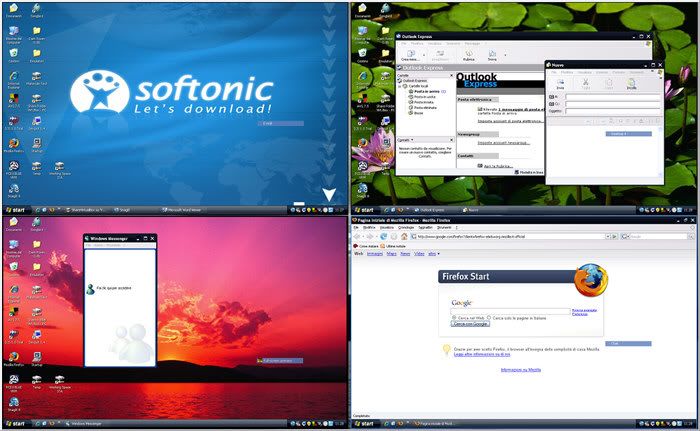Viewport: 700px width, 431px height.
Task: Click the Windows Messenger sign-in buddy icon
Action: (92, 289)
